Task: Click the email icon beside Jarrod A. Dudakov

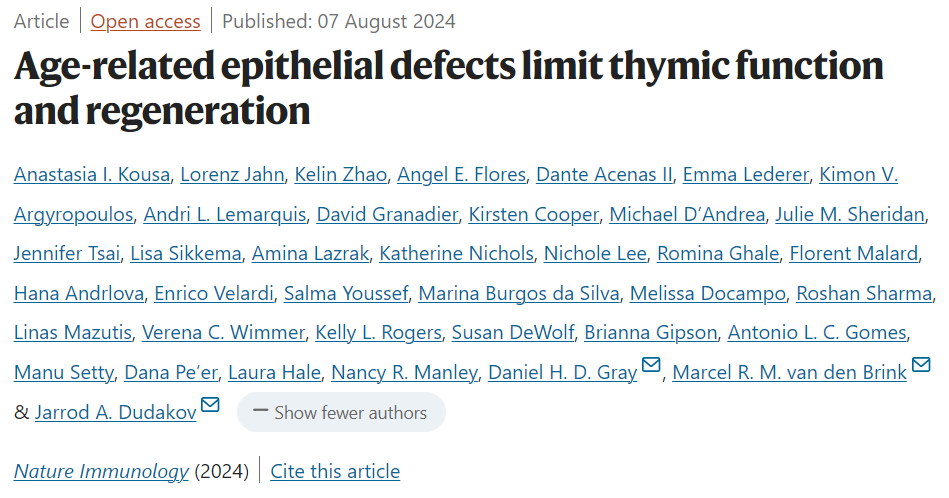Action: tap(210, 404)
